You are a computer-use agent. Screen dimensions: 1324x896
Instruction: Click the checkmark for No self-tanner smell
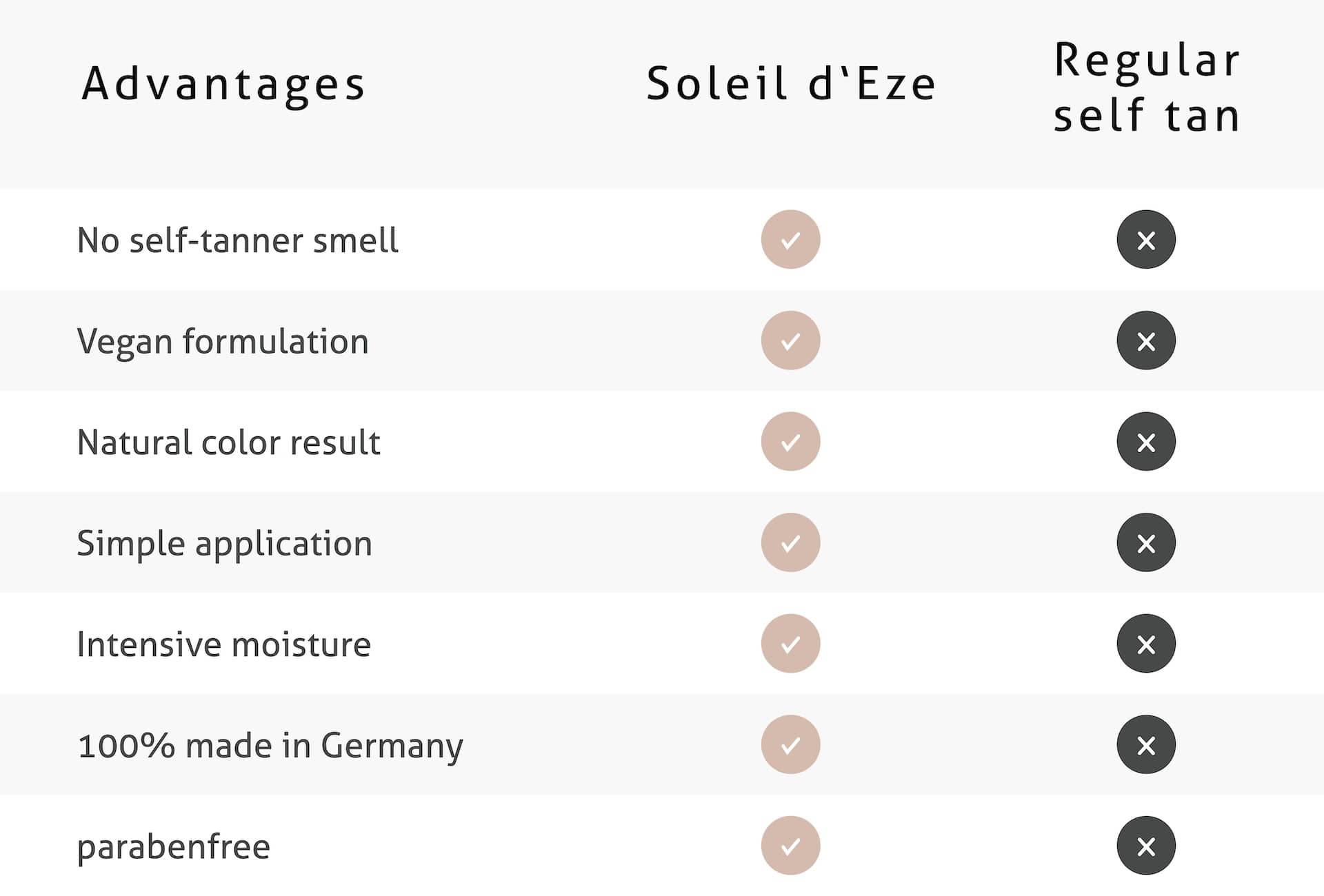(x=790, y=240)
